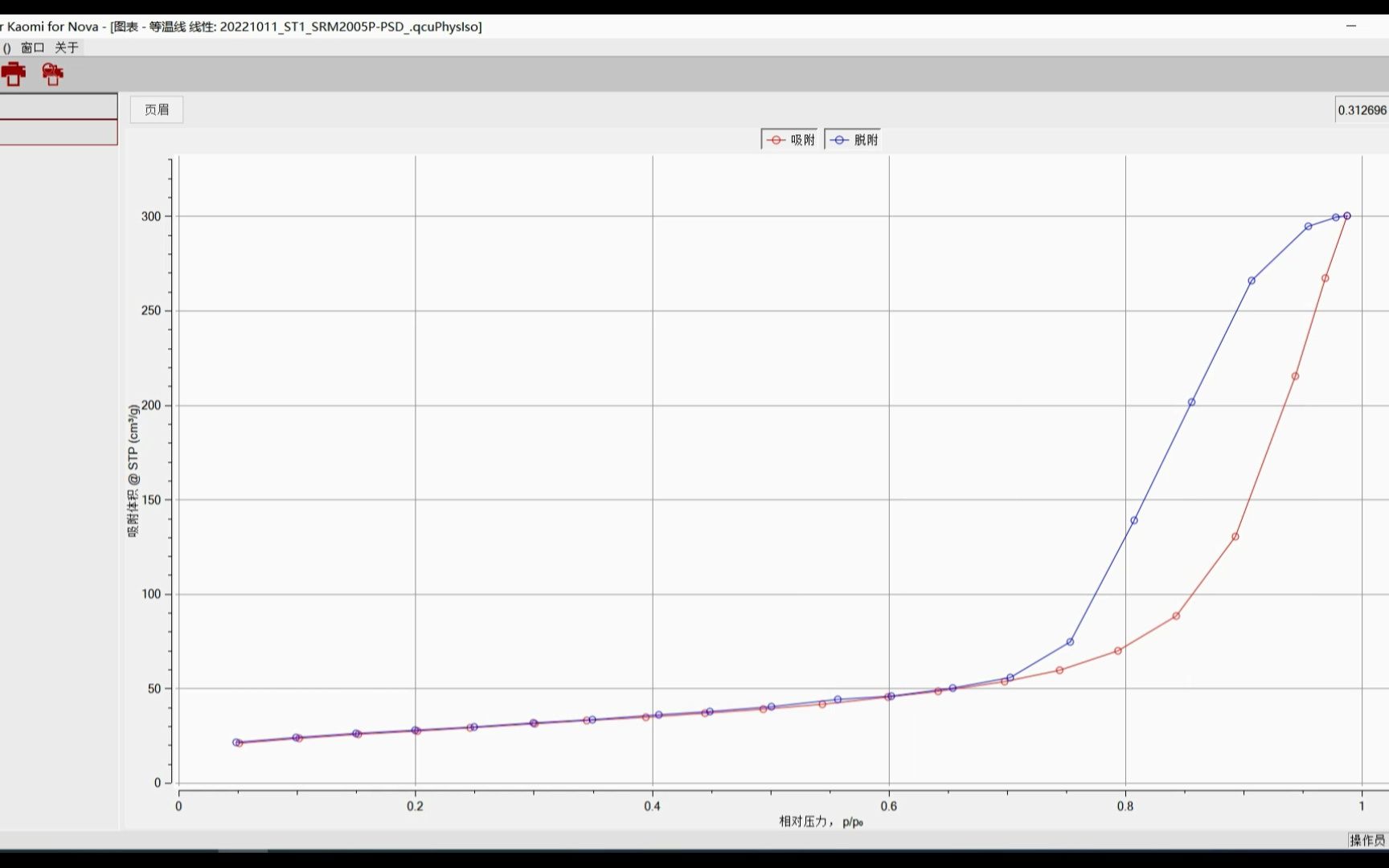Click the 0.312696 value field
The image size is (1389, 868).
(x=1362, y=110)
